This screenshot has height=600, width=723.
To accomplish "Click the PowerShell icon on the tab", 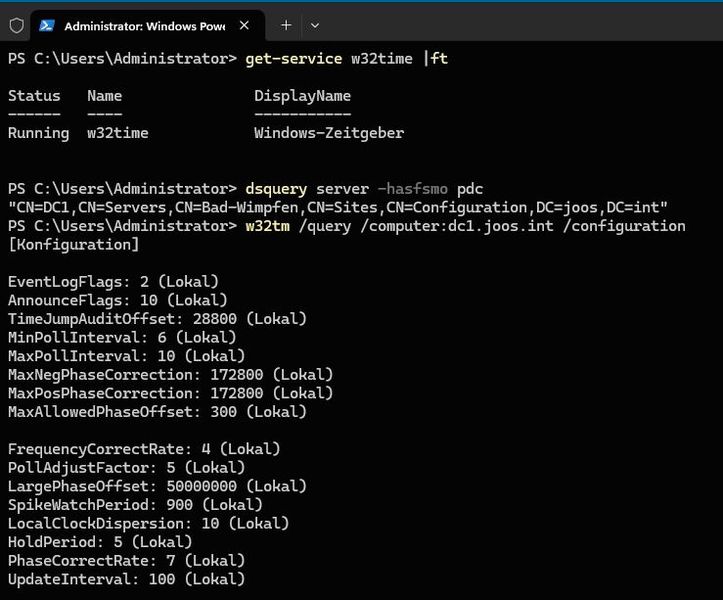I will coord(47,26).
